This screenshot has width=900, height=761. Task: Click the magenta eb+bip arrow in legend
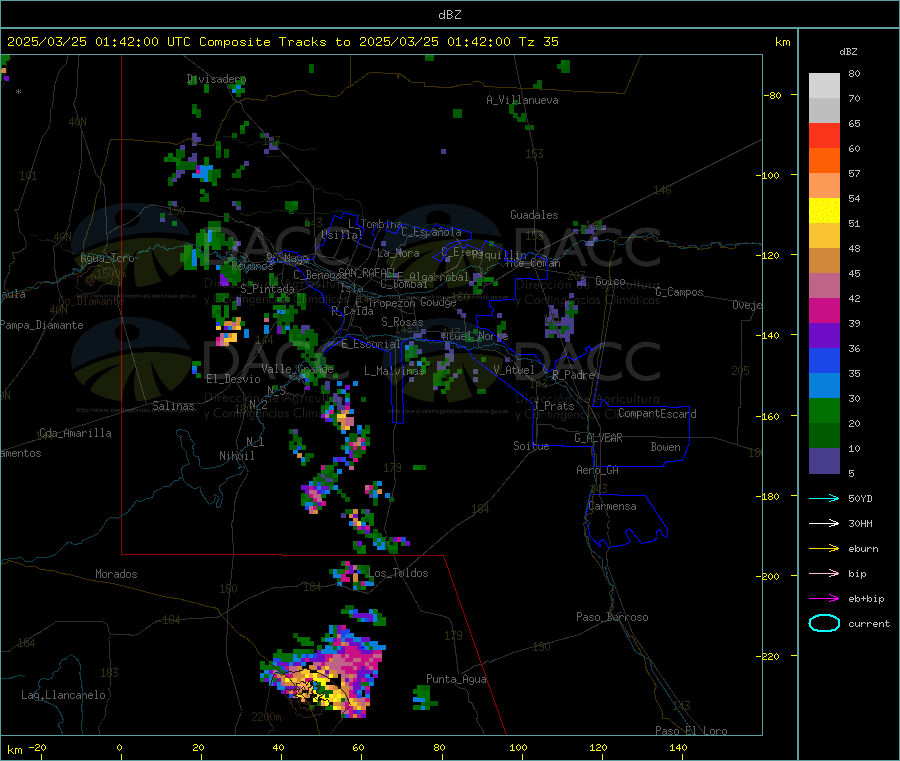click(x=824, y=599)
